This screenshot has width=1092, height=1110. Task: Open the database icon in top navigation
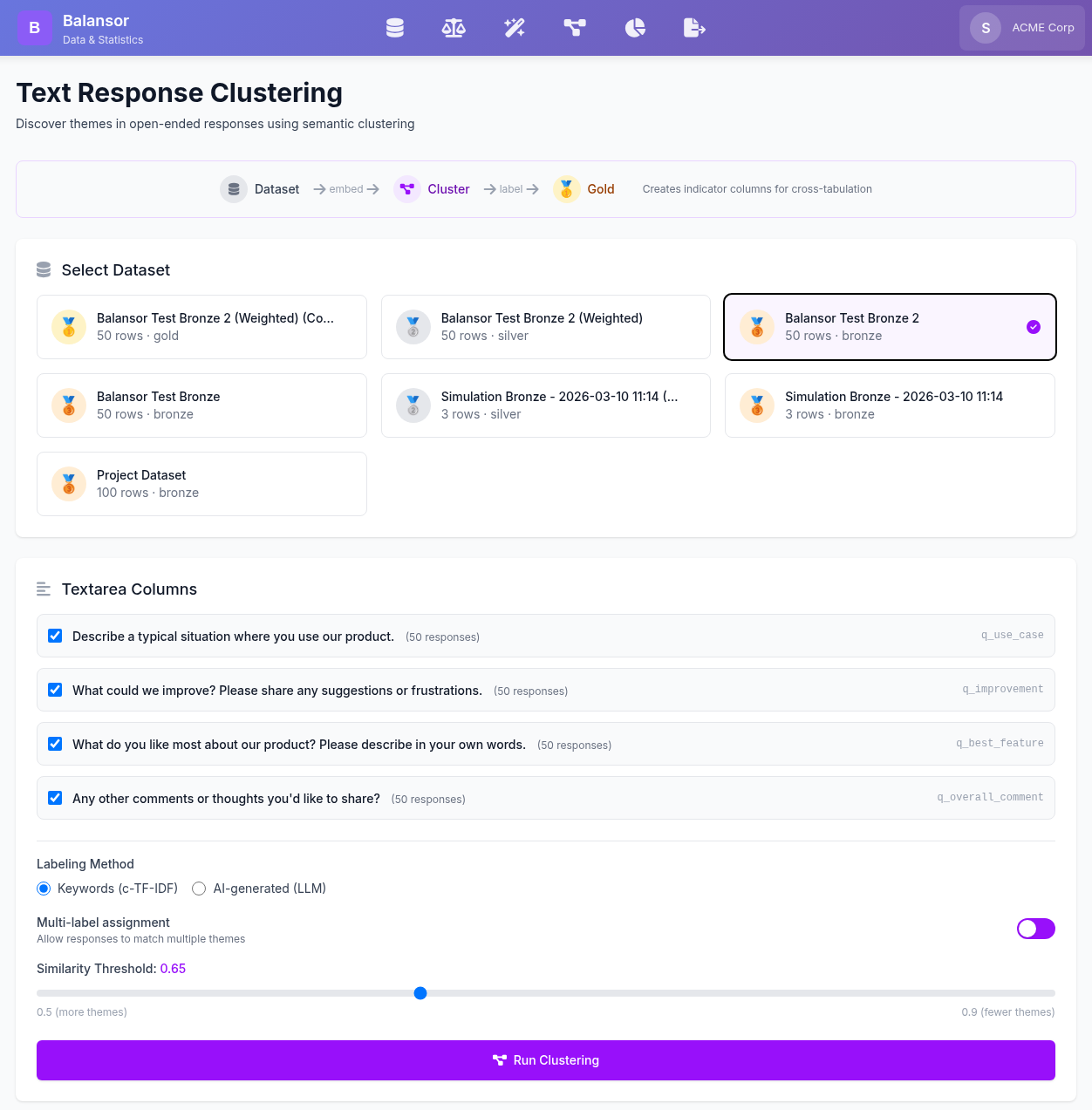point(395,28)
